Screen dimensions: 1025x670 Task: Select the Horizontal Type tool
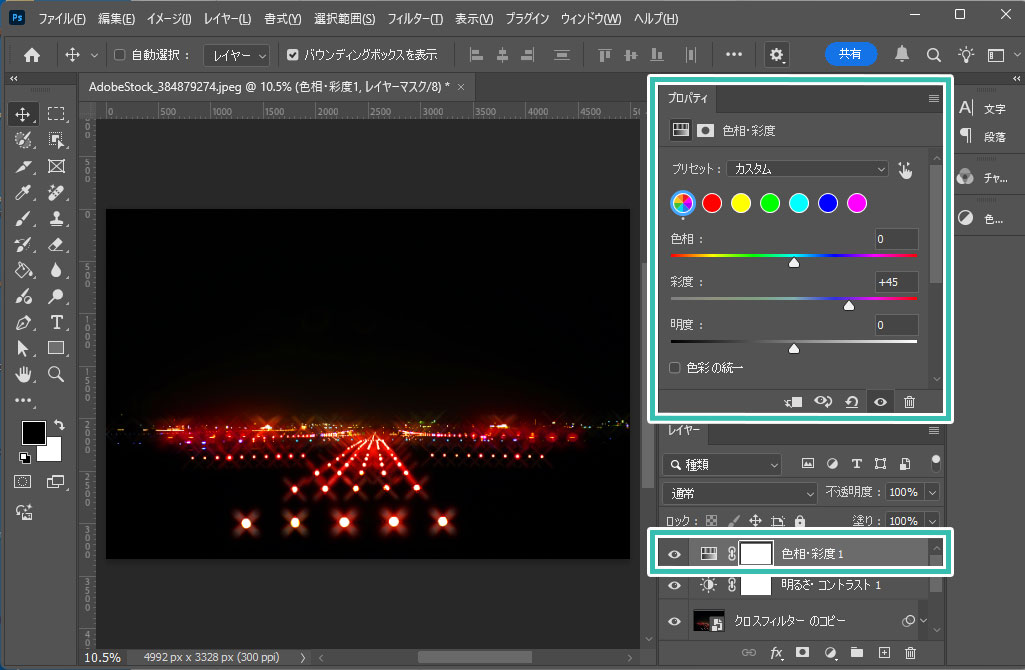pos(56,322)
